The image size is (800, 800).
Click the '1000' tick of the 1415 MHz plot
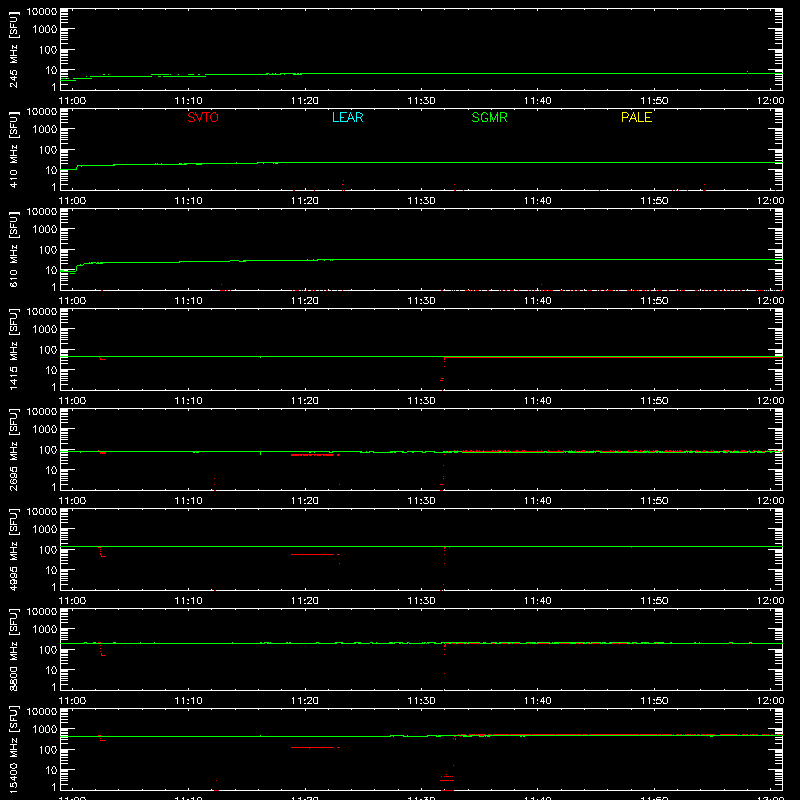tap(45, 330)
